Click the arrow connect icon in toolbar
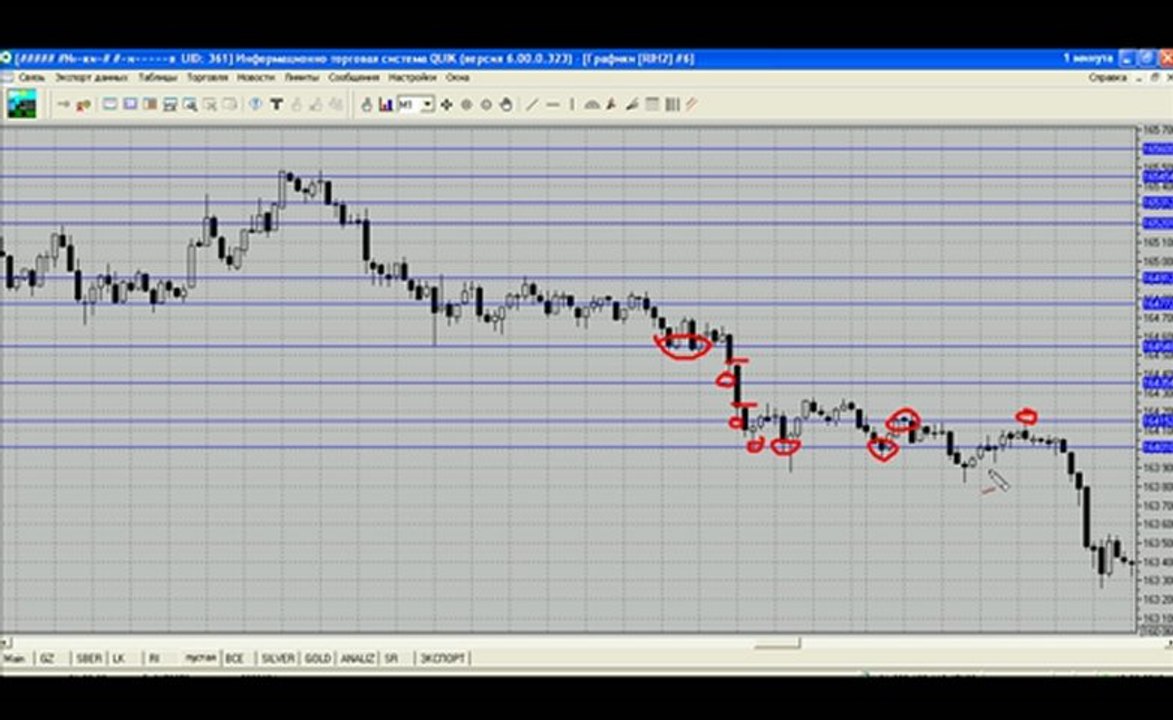Image resolution: width=1173 pixels, height=720 pixels. coord(64,105)
